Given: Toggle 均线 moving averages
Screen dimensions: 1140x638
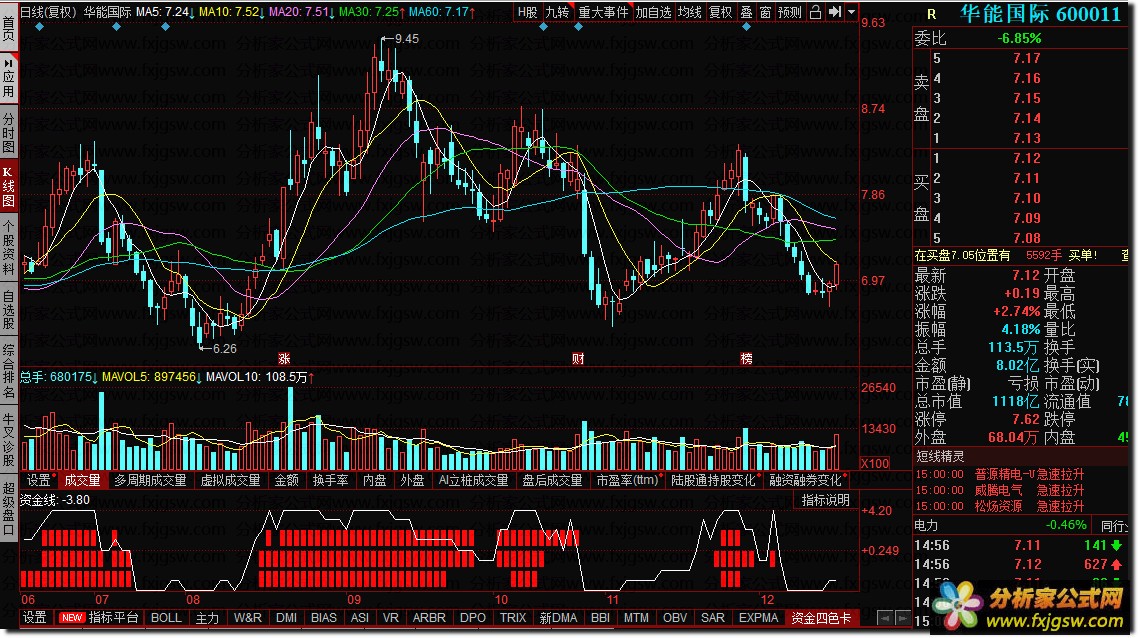Looking at the screenshot, I should tap(689, 12).
